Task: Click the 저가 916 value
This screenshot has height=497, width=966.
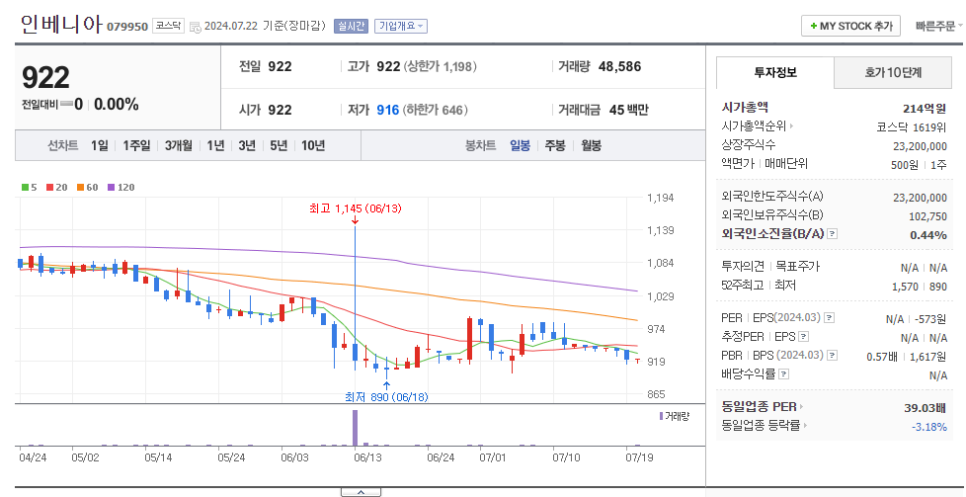Action: (388, 110)
